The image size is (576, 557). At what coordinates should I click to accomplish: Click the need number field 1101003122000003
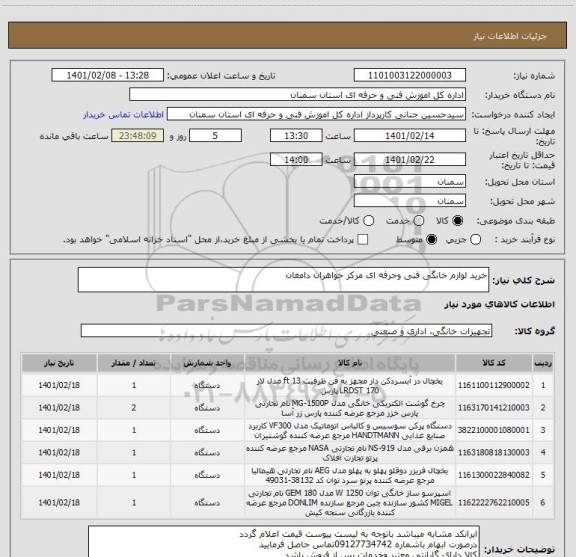click(410, 75)
